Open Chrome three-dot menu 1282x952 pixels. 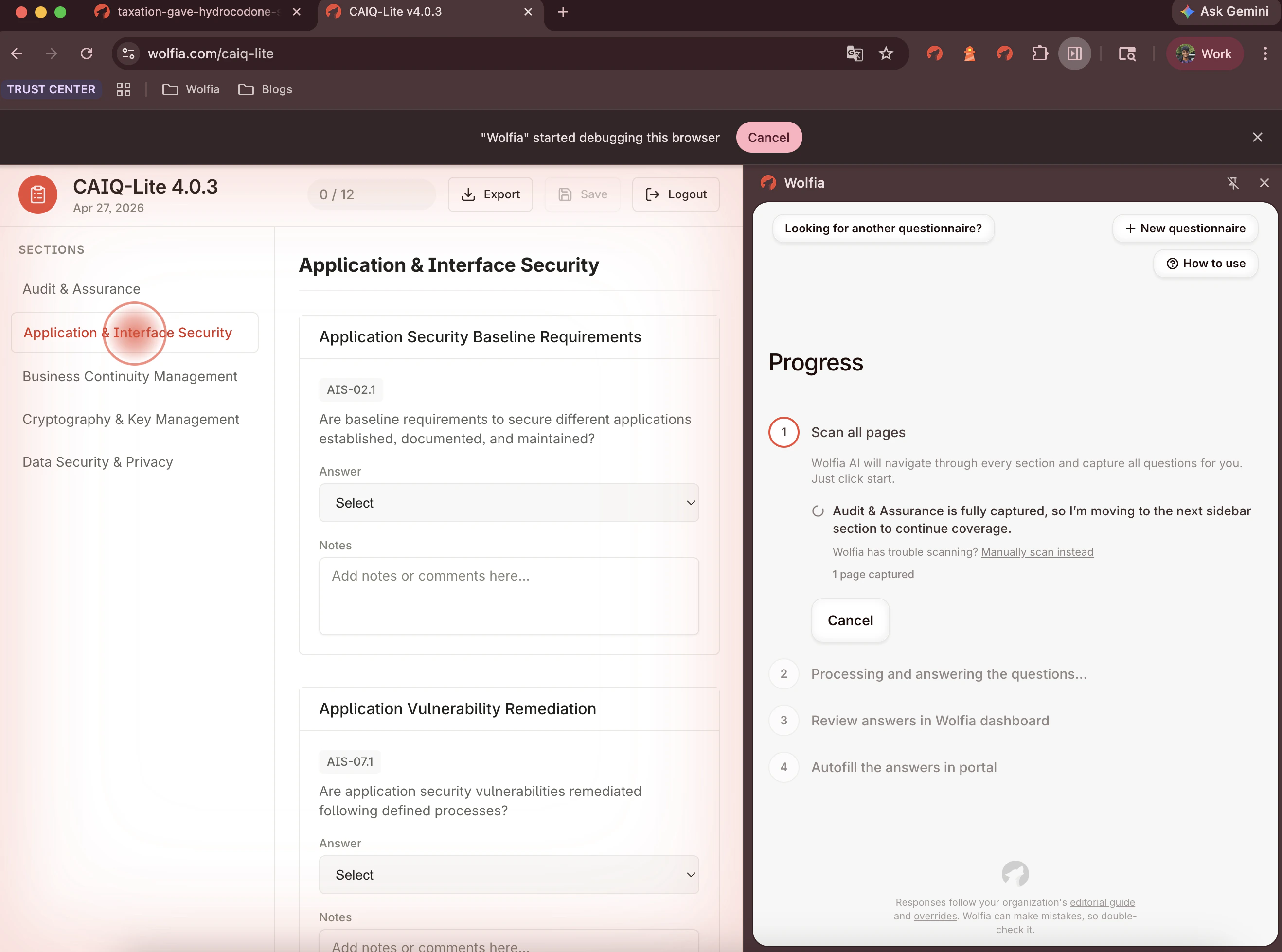pos(1265,53)
